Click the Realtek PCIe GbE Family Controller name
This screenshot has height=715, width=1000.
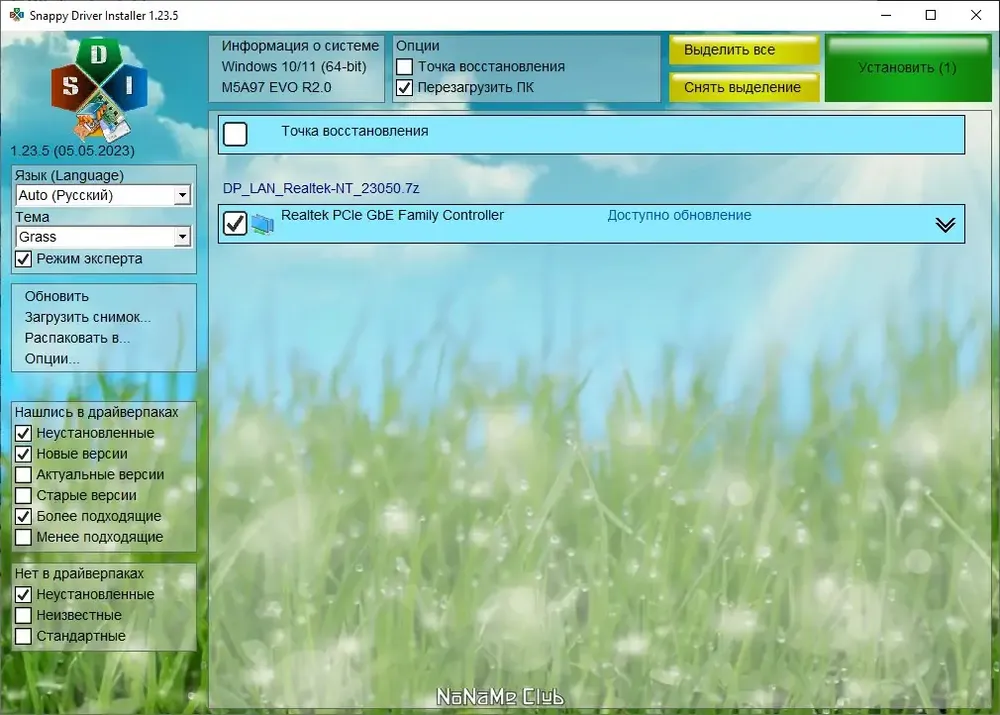(x=392, y=216)
